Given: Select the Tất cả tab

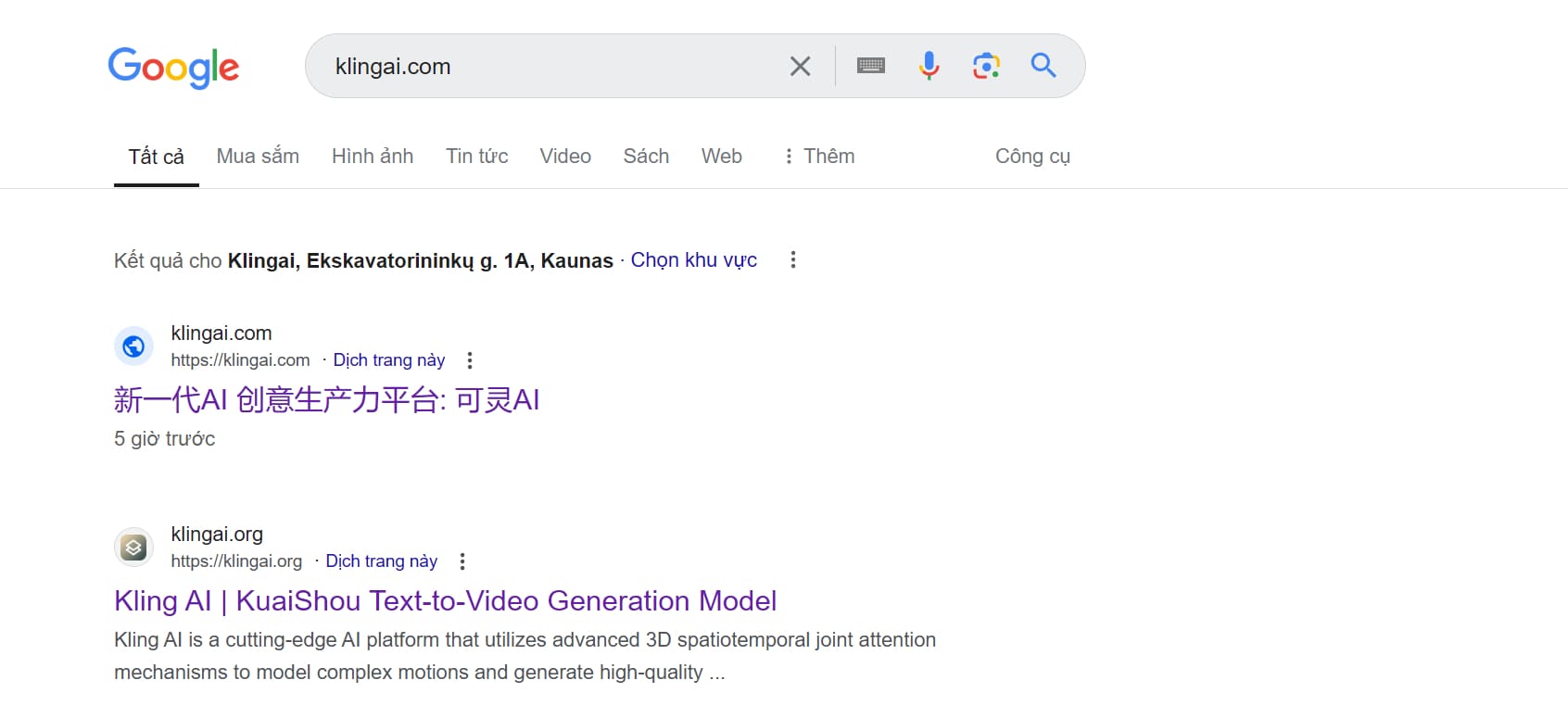Looking at the screenshot, I should coord(157,157).
